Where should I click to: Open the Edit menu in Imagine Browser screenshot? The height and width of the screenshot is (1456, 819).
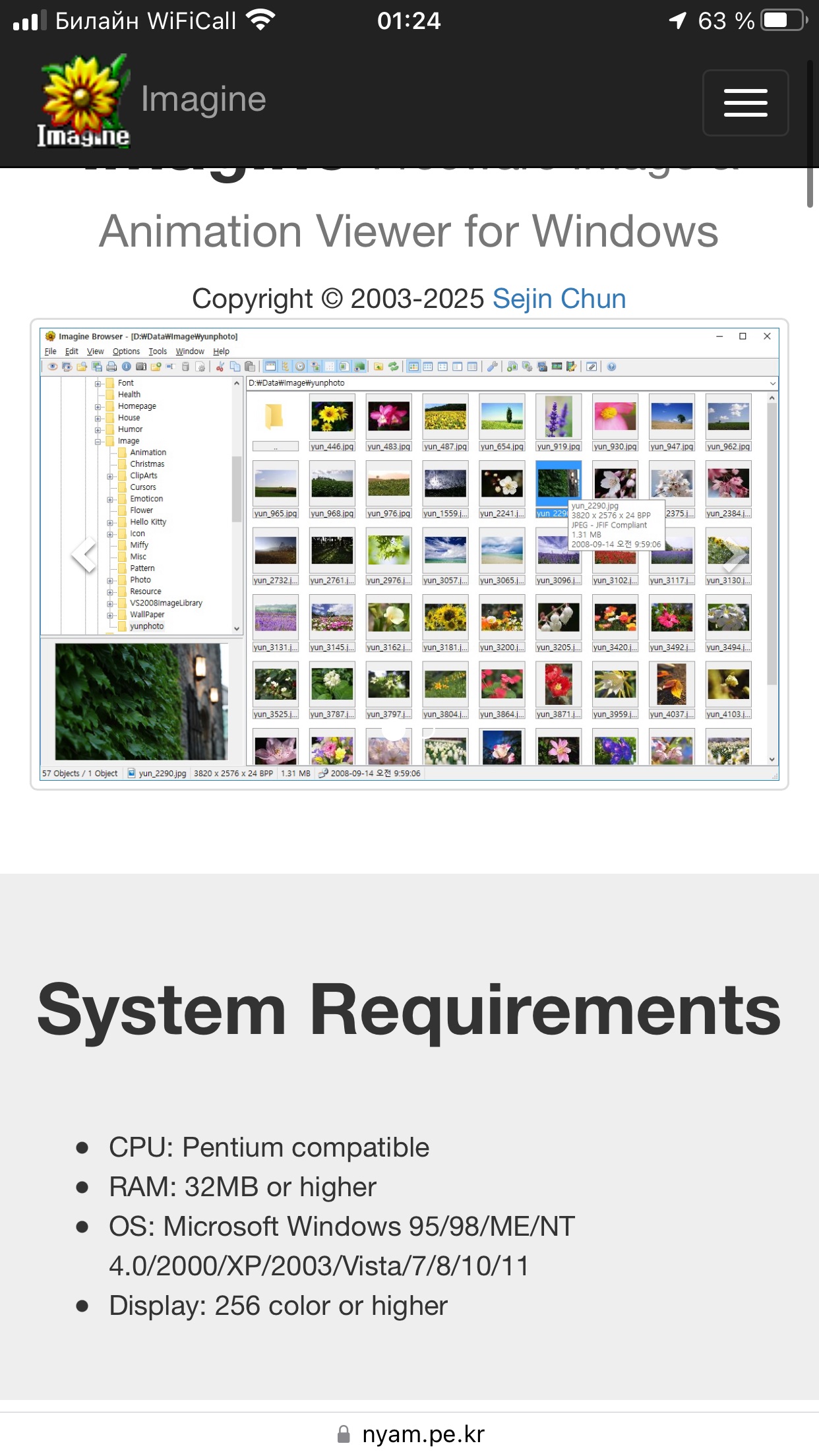coord(71,351)
